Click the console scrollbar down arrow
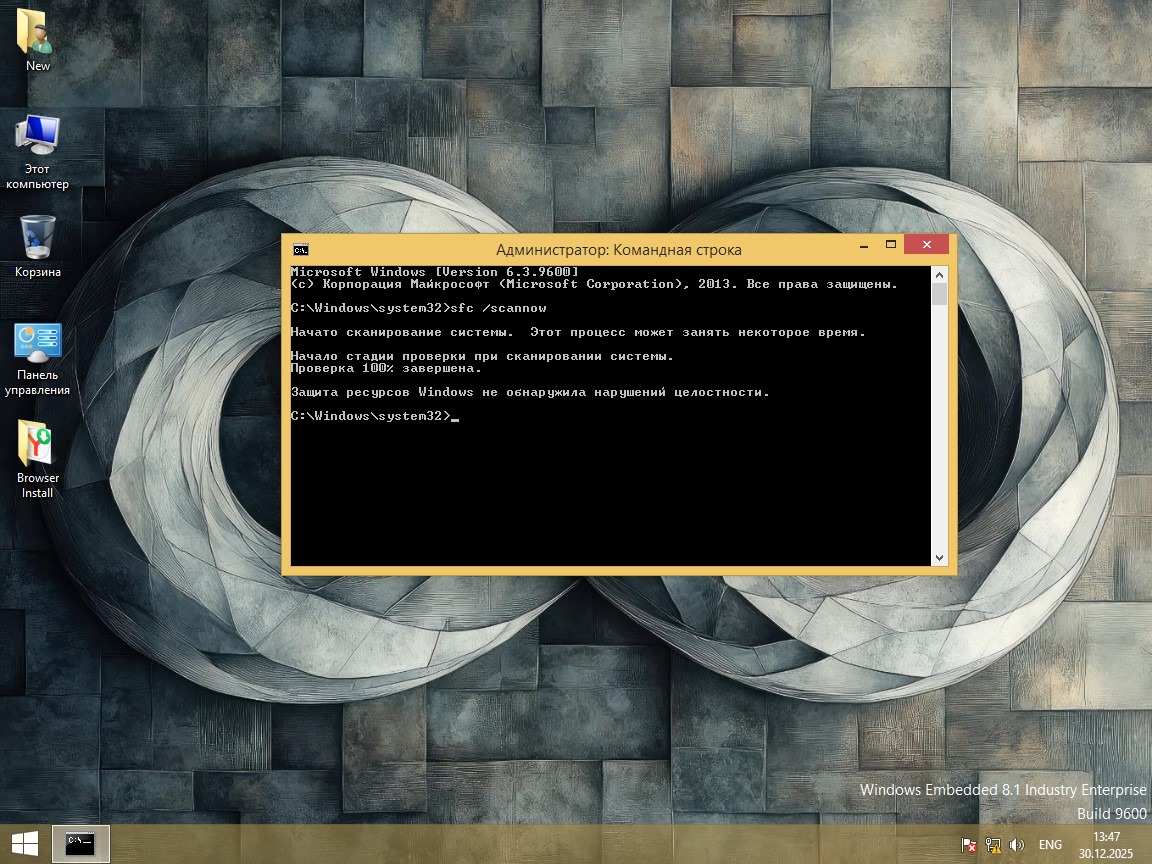Viewport: 1152px width, 864px height. pyautogui.click(x=939, y=558)
